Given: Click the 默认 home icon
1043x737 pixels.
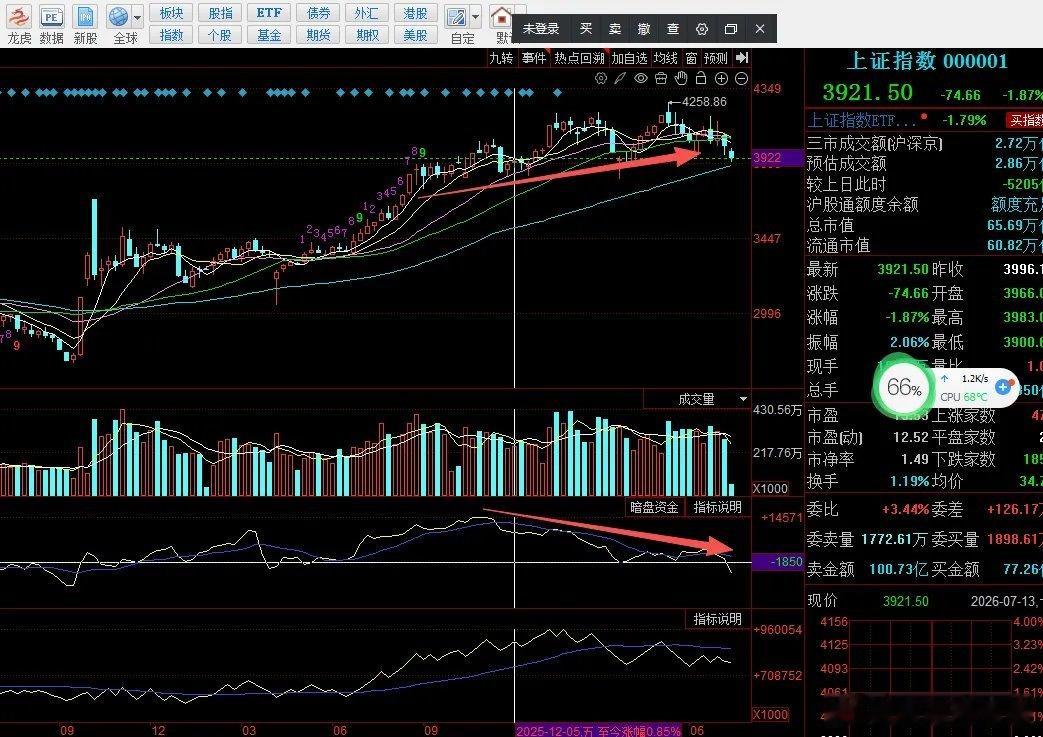Looking at the screenshot, I should pos(502,16).
